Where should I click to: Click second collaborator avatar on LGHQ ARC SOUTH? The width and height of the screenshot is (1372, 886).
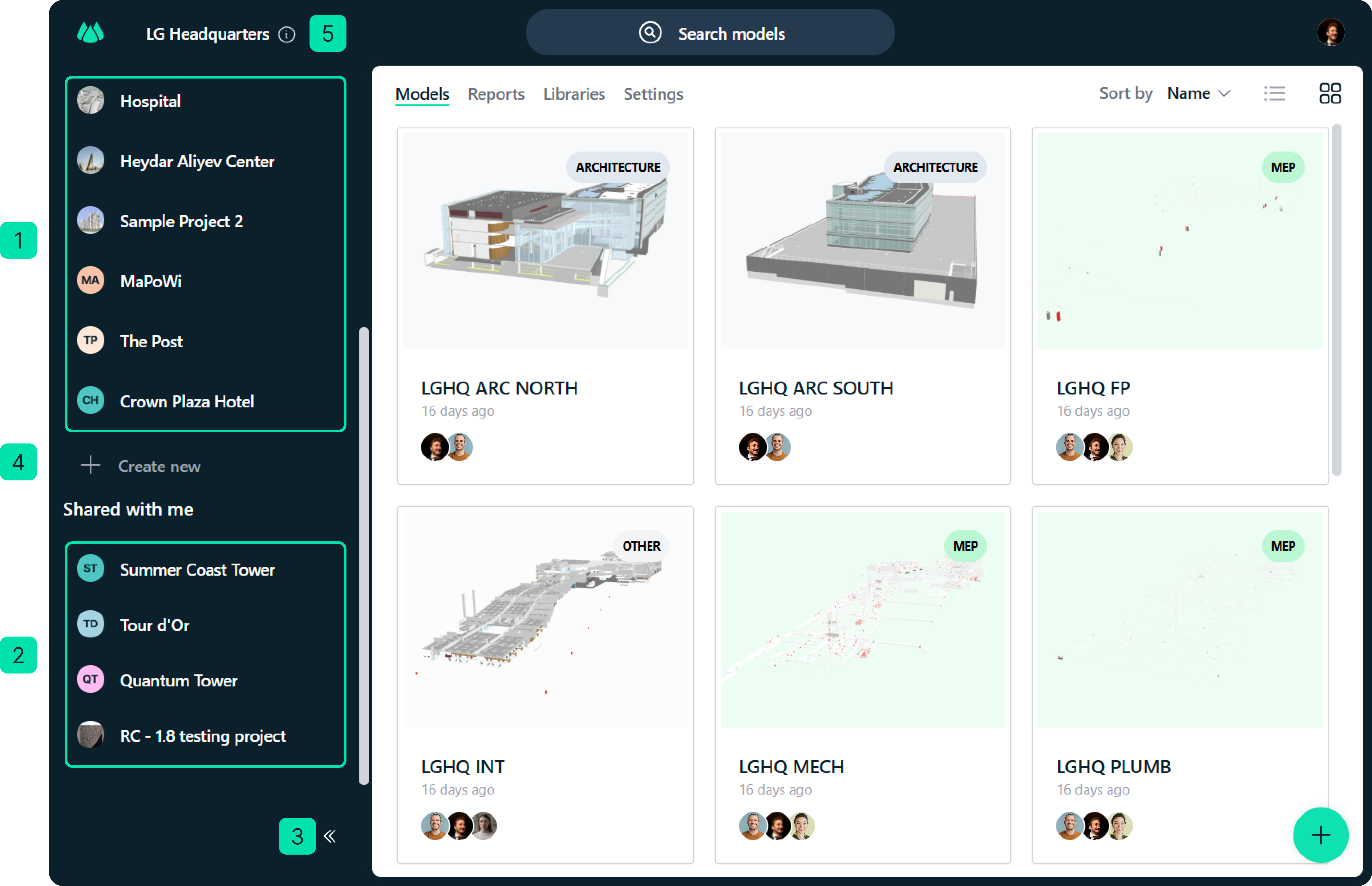777,447
